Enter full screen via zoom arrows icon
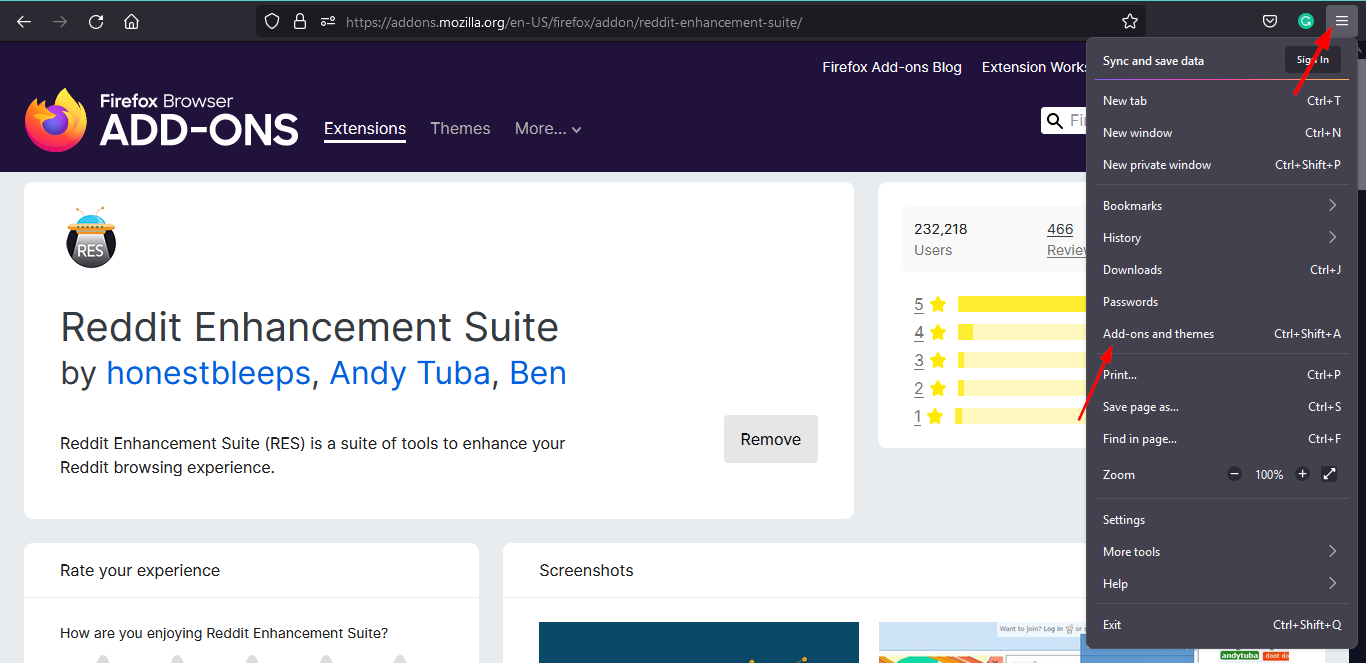This screenshot has height=663, width=1366. tap(1329, 474)
